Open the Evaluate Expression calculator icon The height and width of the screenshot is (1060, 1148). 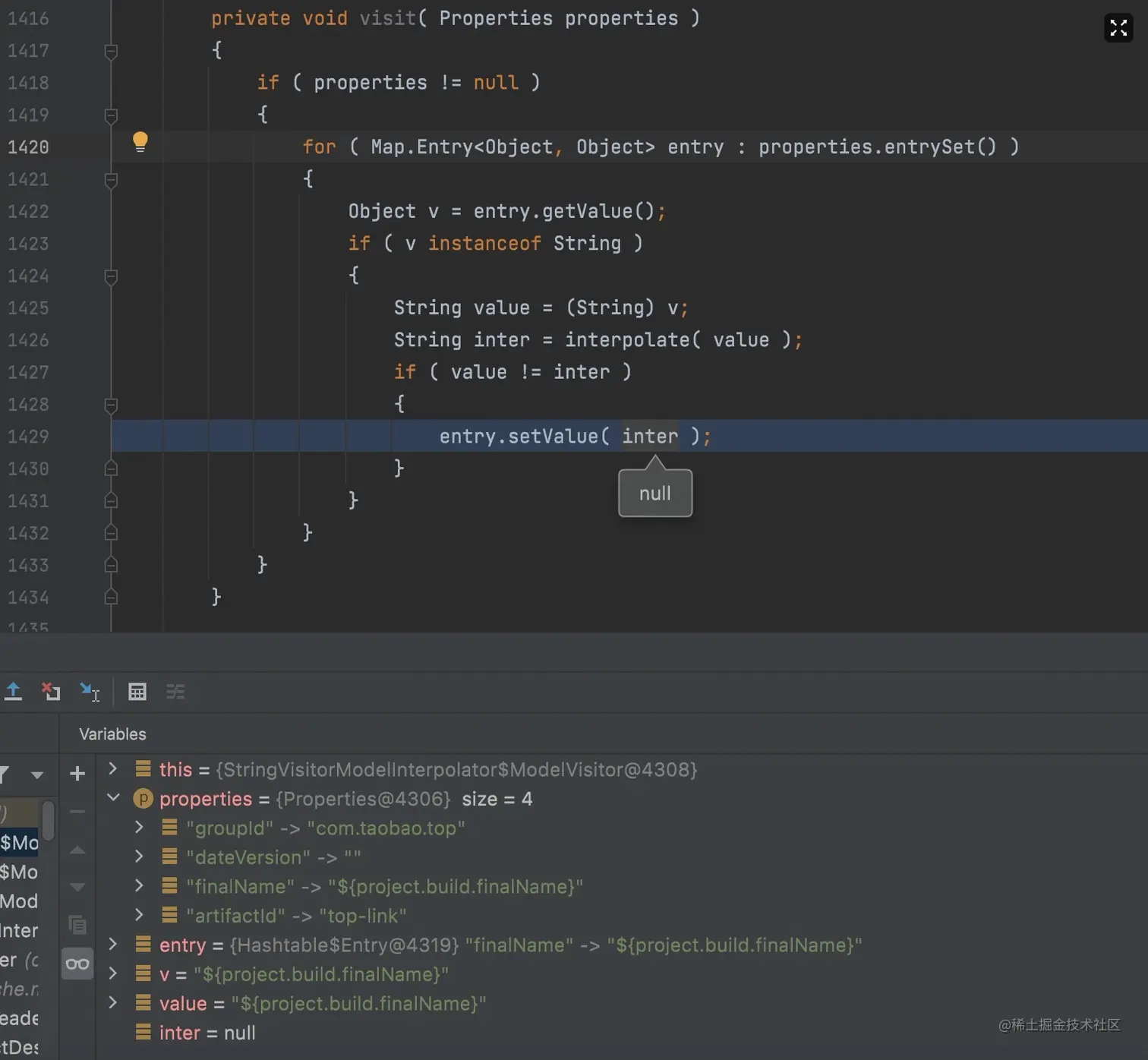pyautogui.click(x=137, y=692)
